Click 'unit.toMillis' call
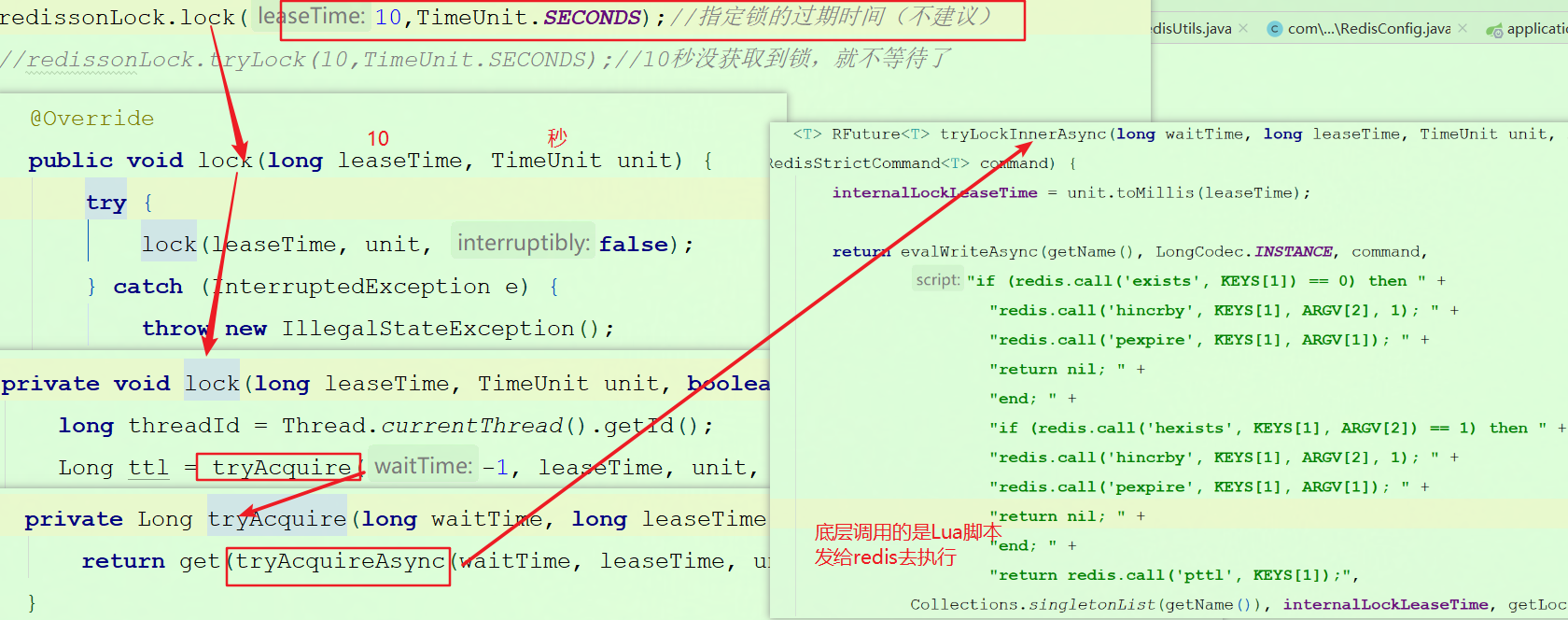Image resolution: width=1568 pixels, height=620 pixels. tap(1130, 192)
